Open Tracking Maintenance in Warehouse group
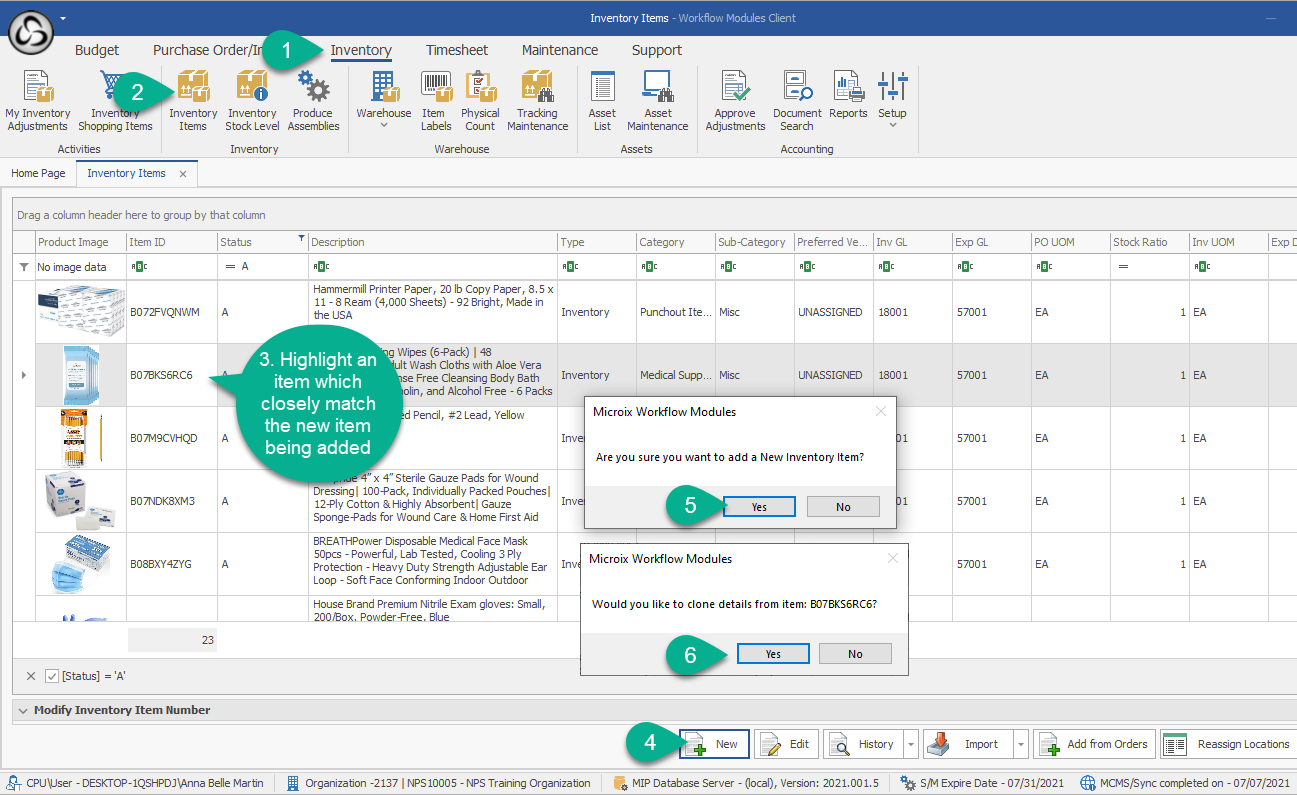1297x795 pixels. coord(537,102)
